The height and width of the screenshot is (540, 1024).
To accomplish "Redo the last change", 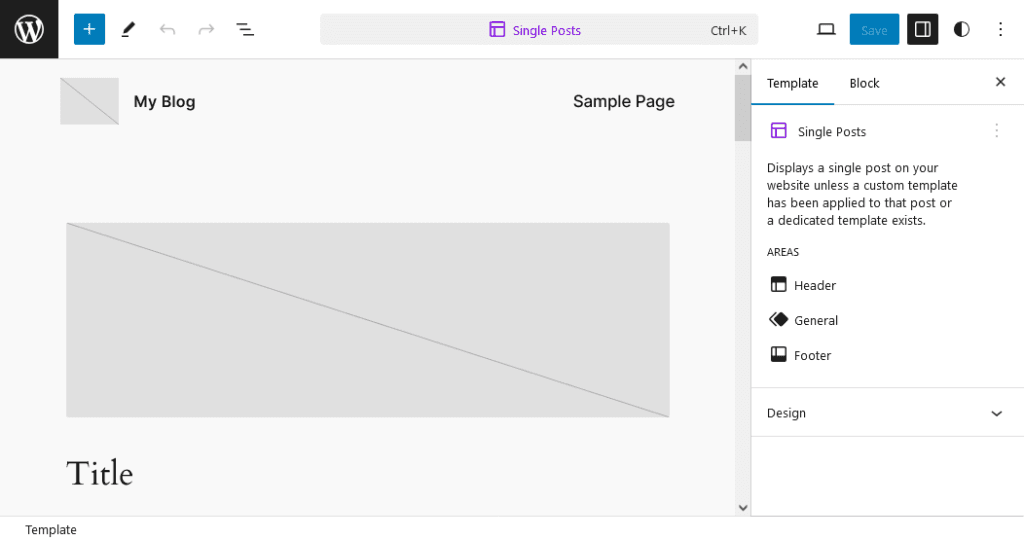I will pos(206,29).
